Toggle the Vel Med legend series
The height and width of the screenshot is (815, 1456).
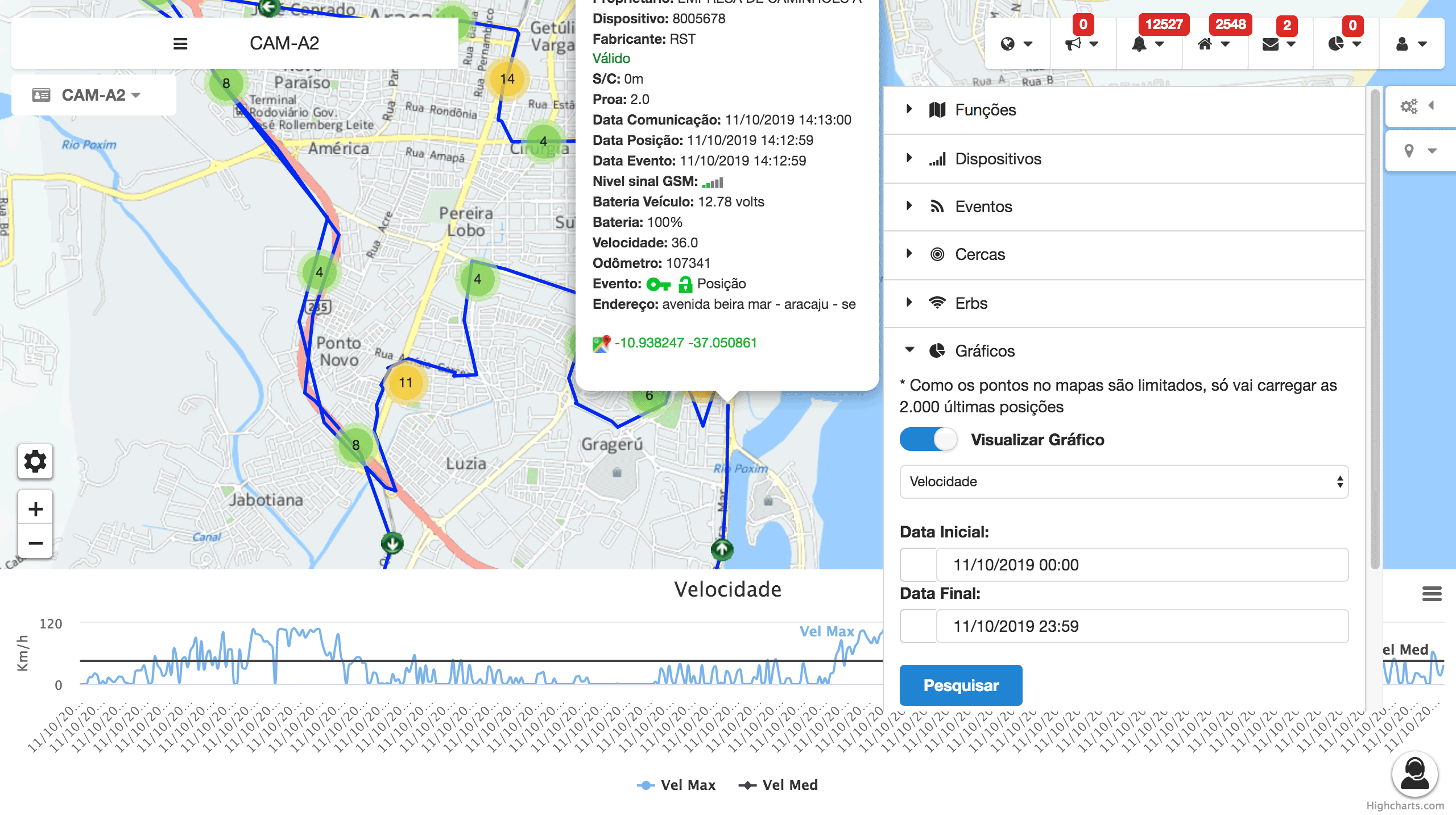coord(778,785)
